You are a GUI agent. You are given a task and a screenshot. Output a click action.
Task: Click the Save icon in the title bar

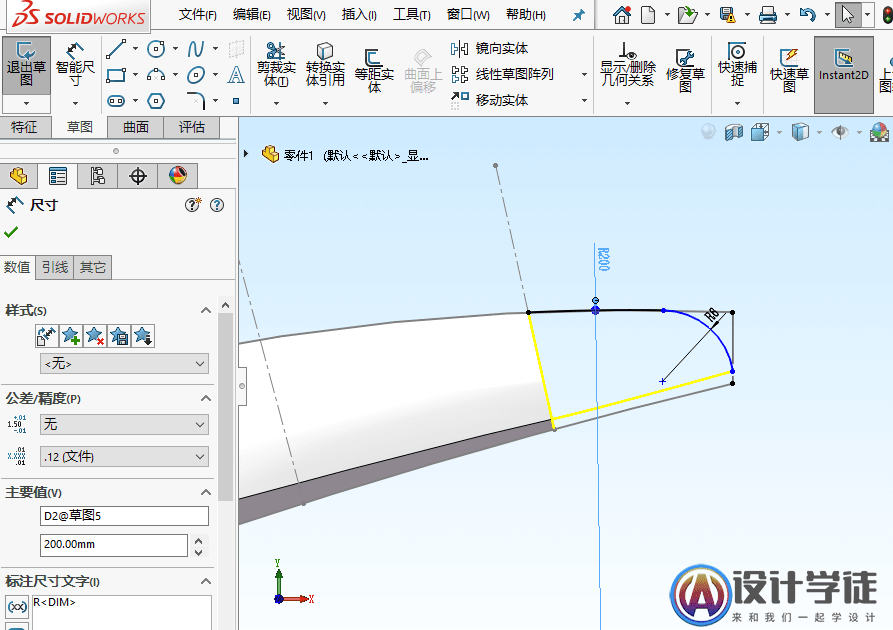727,15
